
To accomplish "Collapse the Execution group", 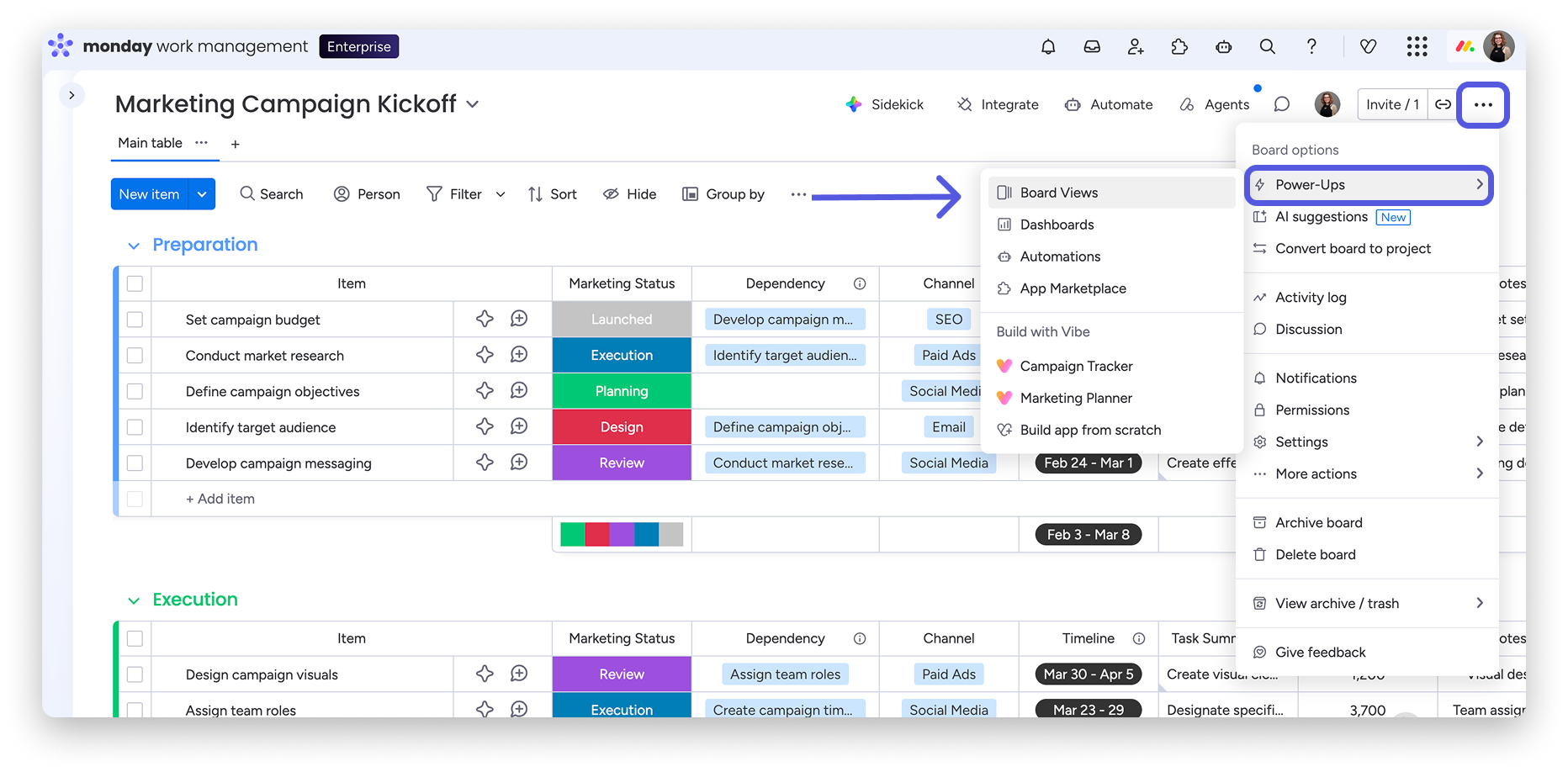I will [x=134, y=600].
